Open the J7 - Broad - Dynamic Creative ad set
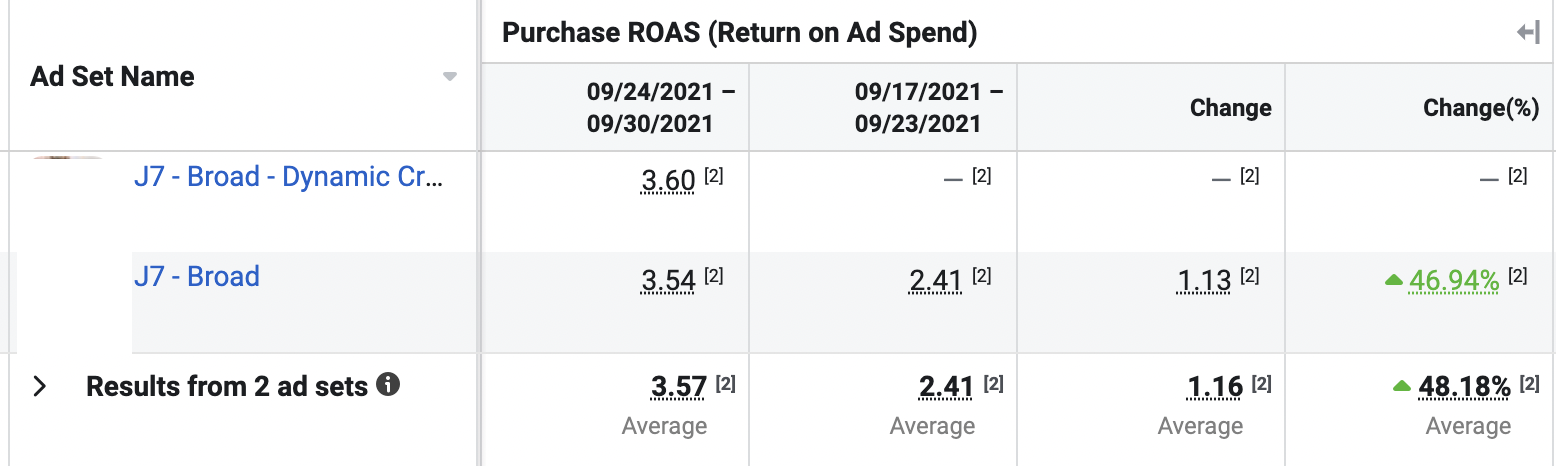This screenshot has width=1556, height=466. pos(288,177)
